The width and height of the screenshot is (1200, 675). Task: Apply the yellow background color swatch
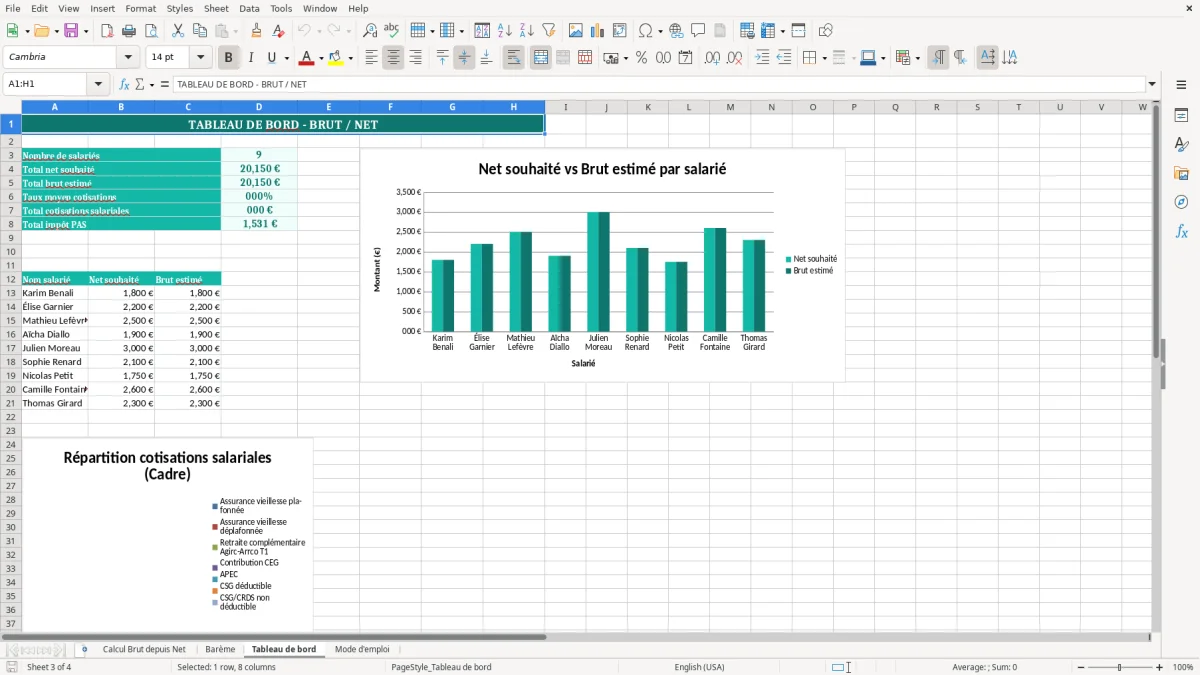336,58
